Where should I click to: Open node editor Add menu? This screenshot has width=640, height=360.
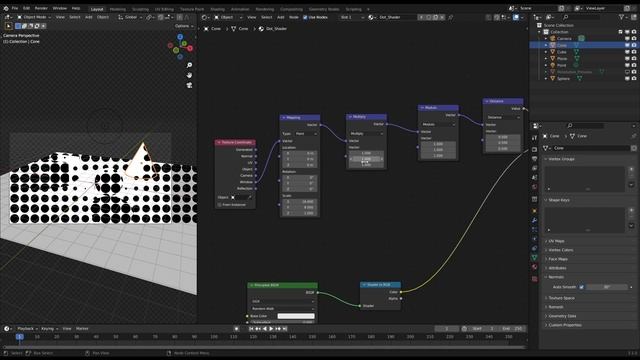point(280,18)
